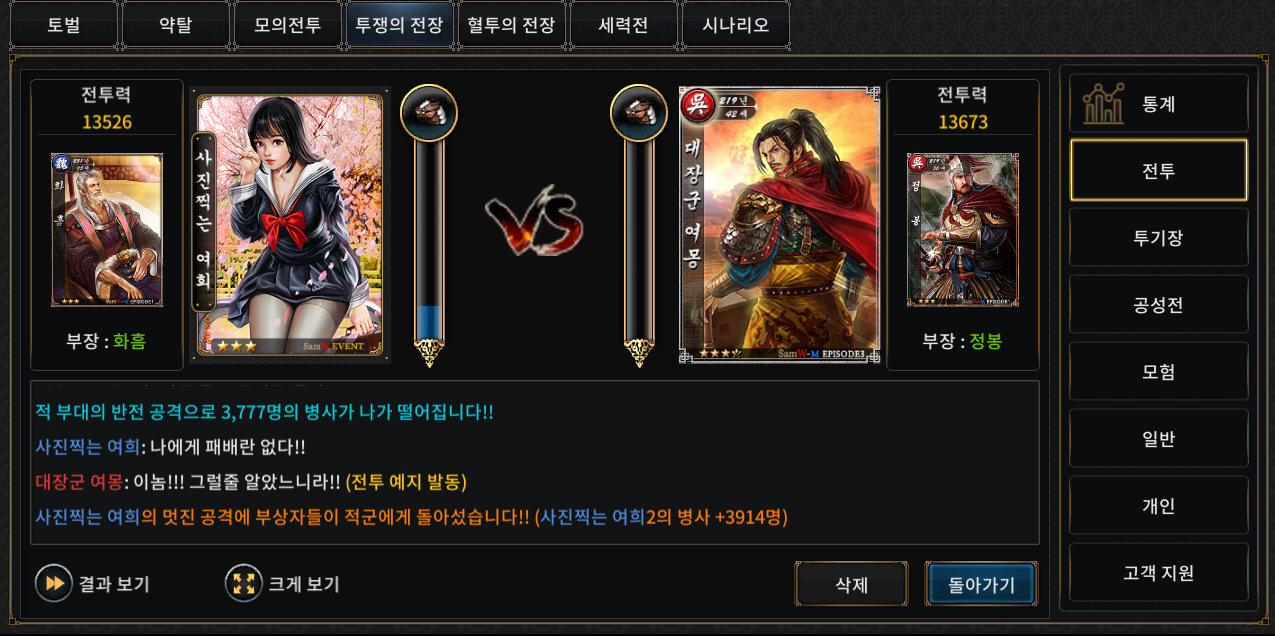The height and width of the screenshot is (636, 1275).
Task: Click the 돌아가기 button
Action: pos(981,585)
